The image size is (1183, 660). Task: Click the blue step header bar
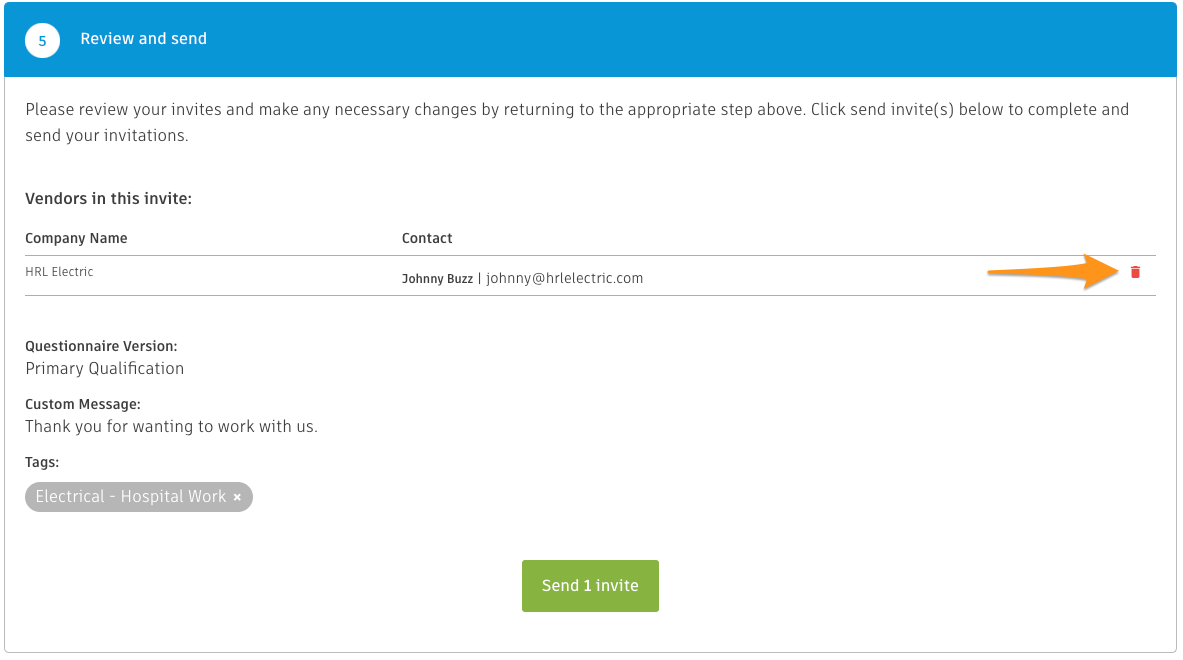(x=590, y=39)
